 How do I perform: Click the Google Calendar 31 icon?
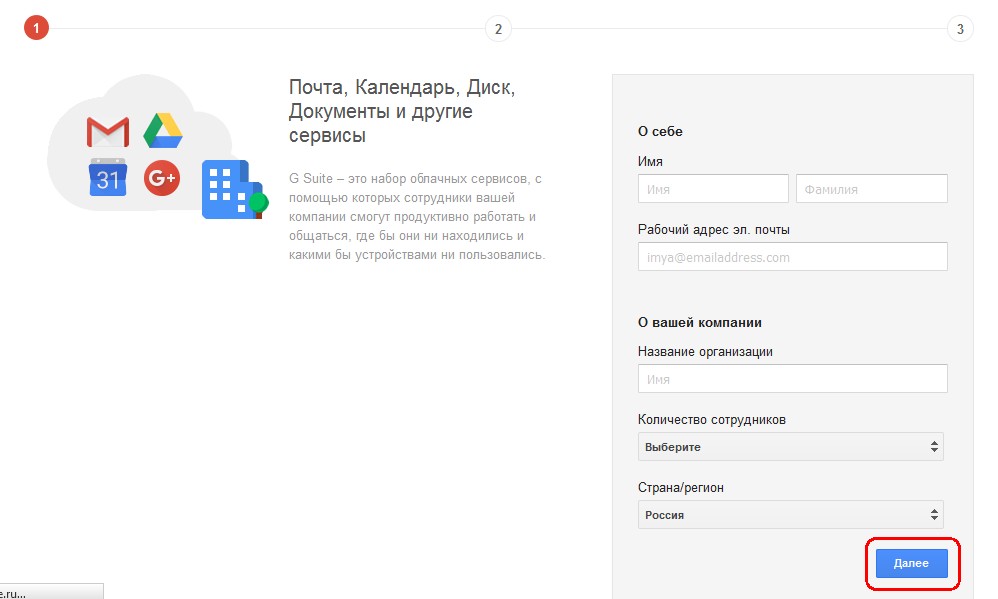108,177
